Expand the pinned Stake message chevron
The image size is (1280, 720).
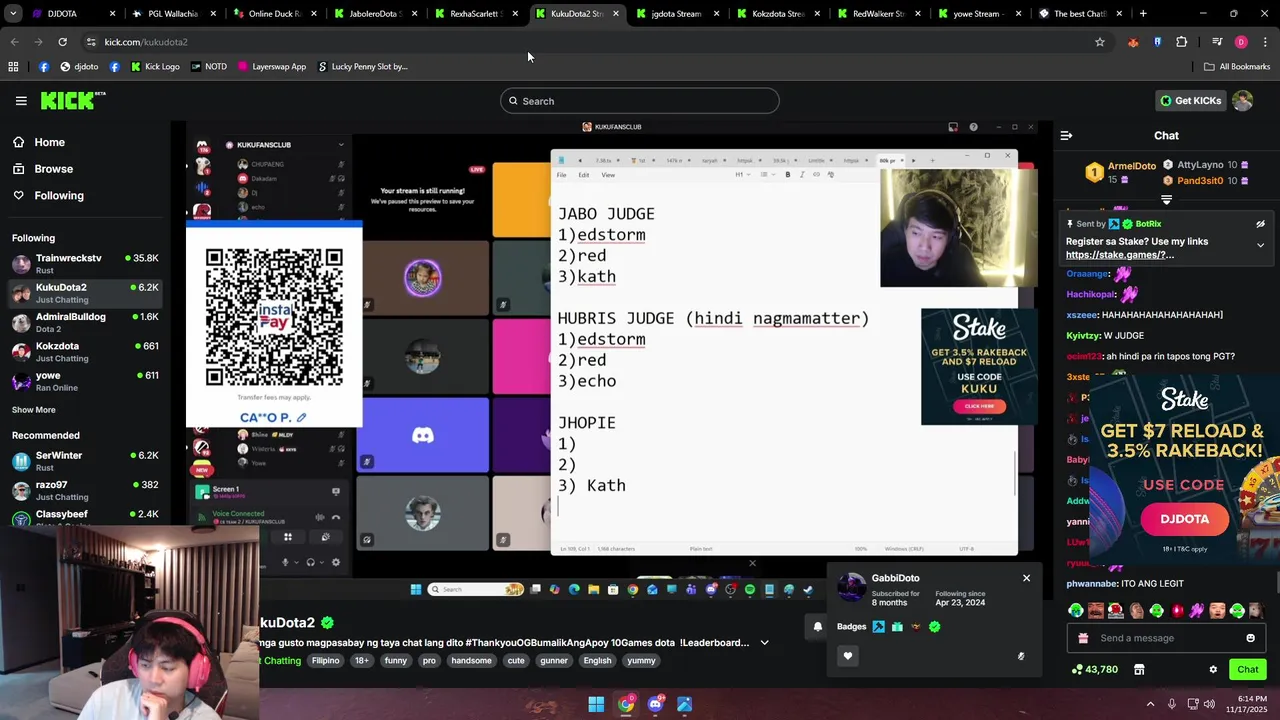[1260, 245]
